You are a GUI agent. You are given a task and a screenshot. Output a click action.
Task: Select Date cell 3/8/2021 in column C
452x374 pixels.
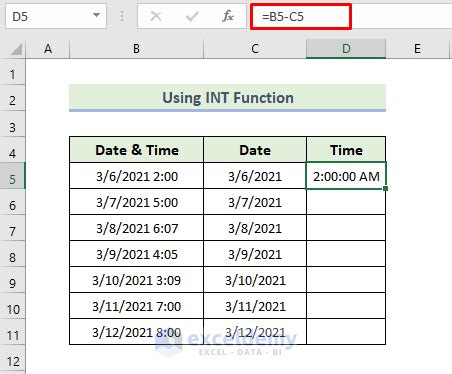point(255,228)
